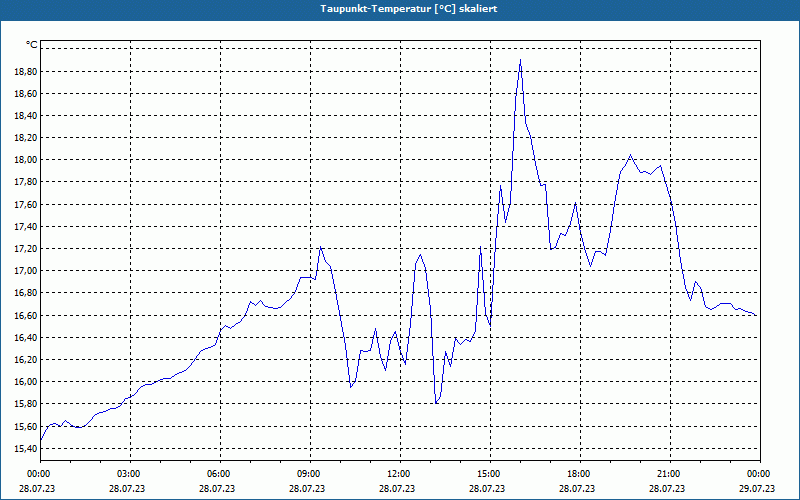Select the 12:00 x-axis time label
The image size is (800, 500).
tap(400, 474)
